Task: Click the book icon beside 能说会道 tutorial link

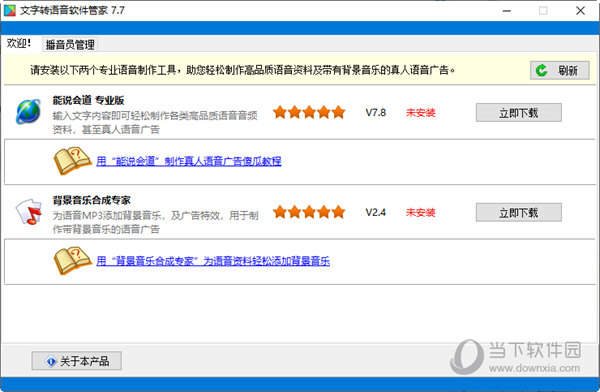Action: coord(73,161)
